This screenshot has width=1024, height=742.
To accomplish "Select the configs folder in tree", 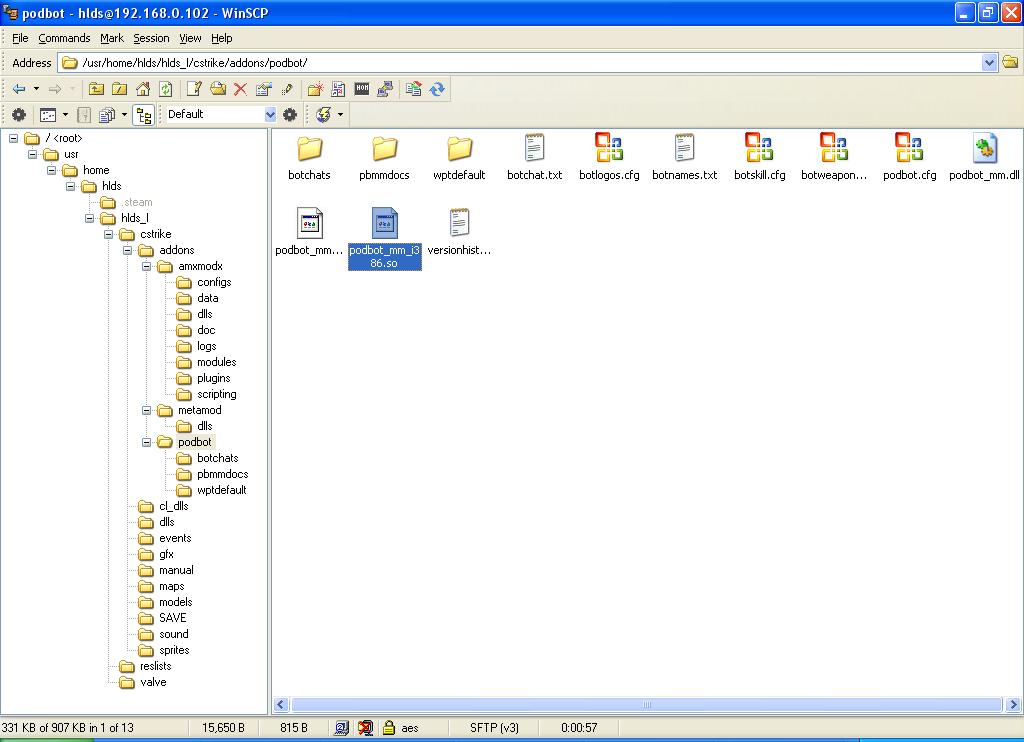I will [x=214, y=282].
